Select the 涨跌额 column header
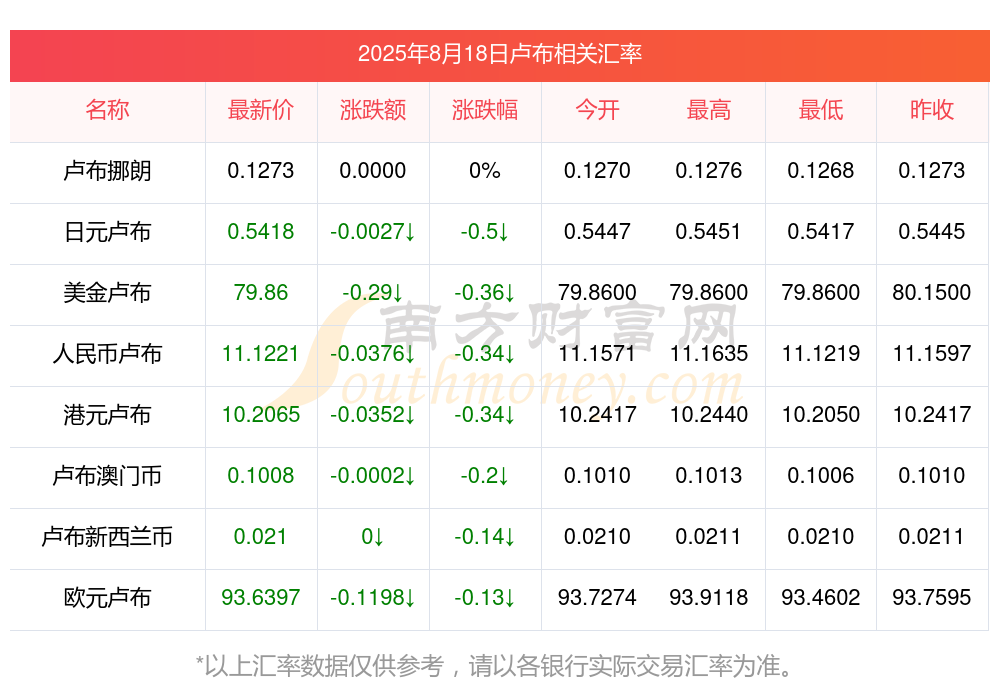Screen dimensions: 1000x698 (373, 110)
